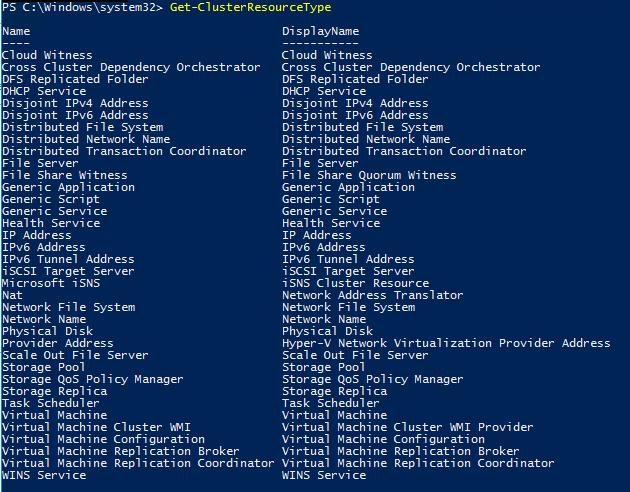Select Cloud Witness in Name column
Screen dimensions: 630x492
pos(47,55)
